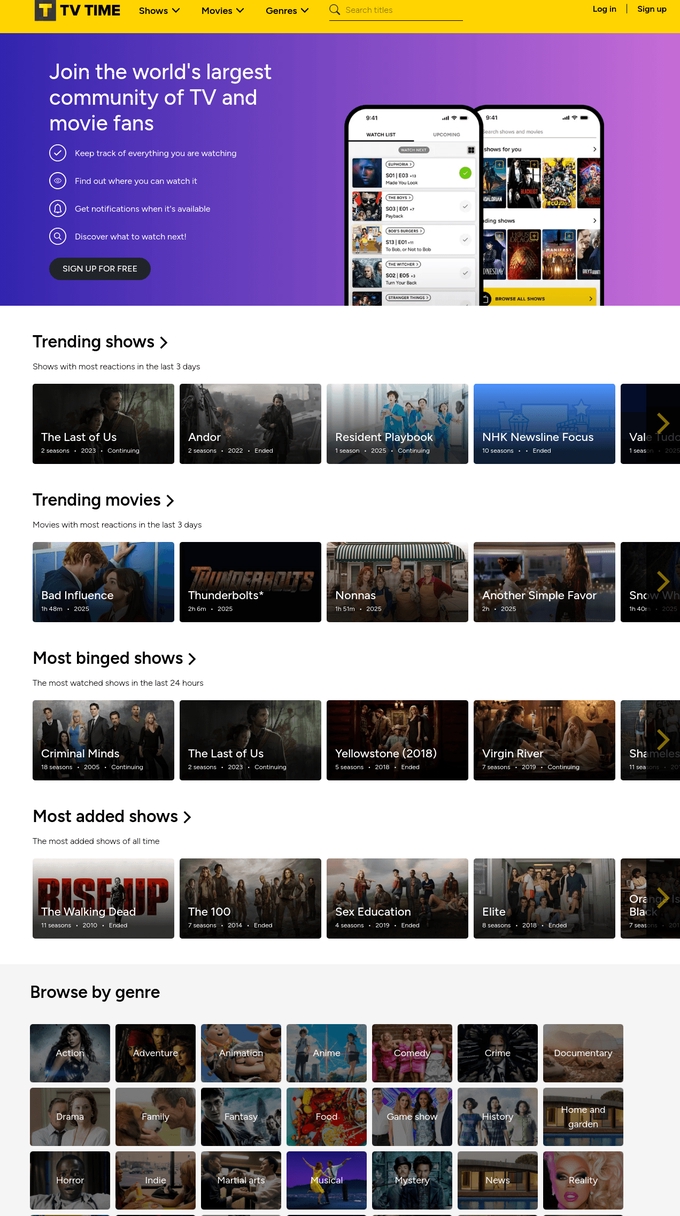Image resolution: width=680 pixels, height=1216 pixels.
Task: Open the Nonnas movie card
Action: point(397,581)
